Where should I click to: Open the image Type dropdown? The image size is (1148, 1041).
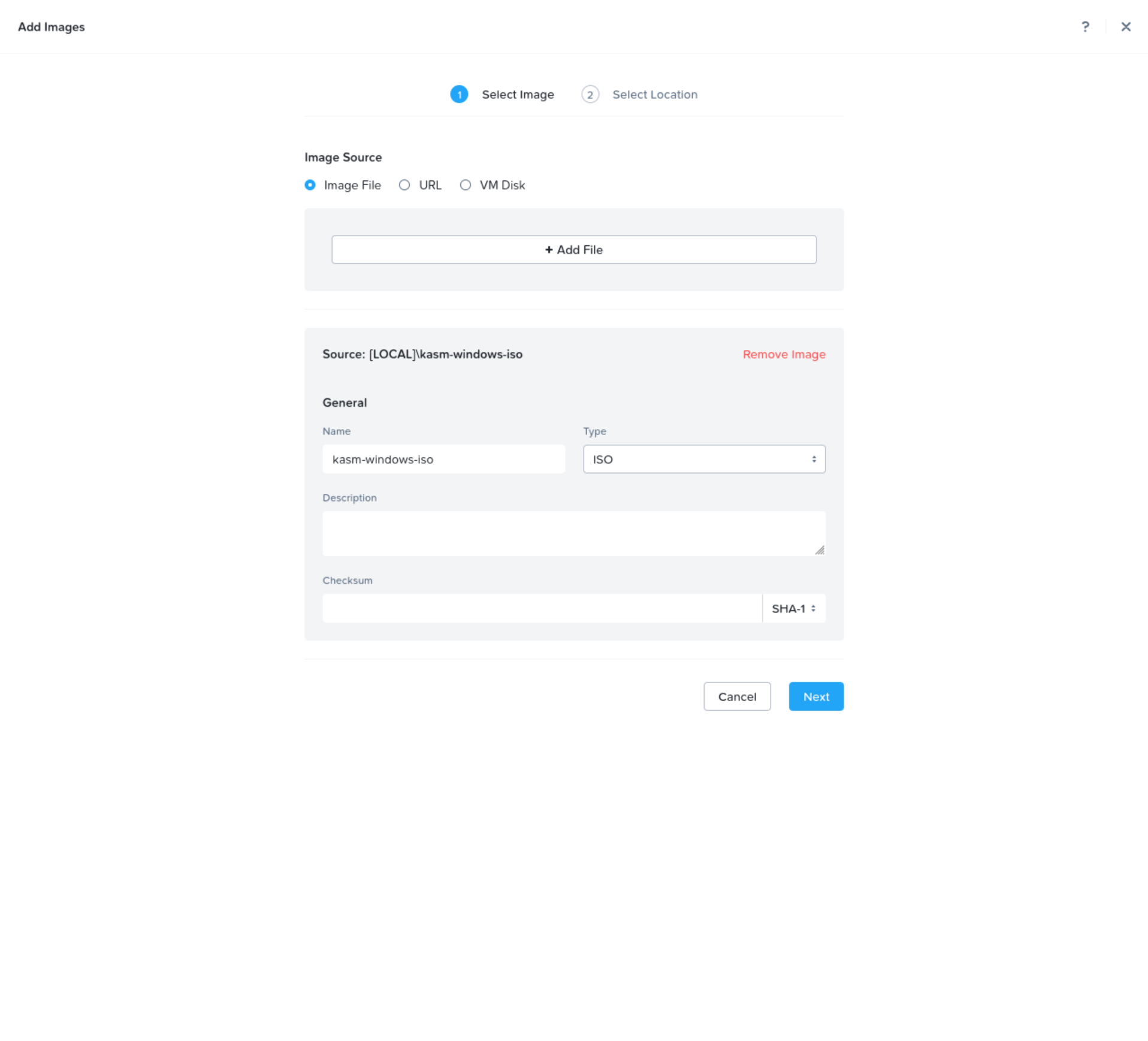tap(703, 459)
